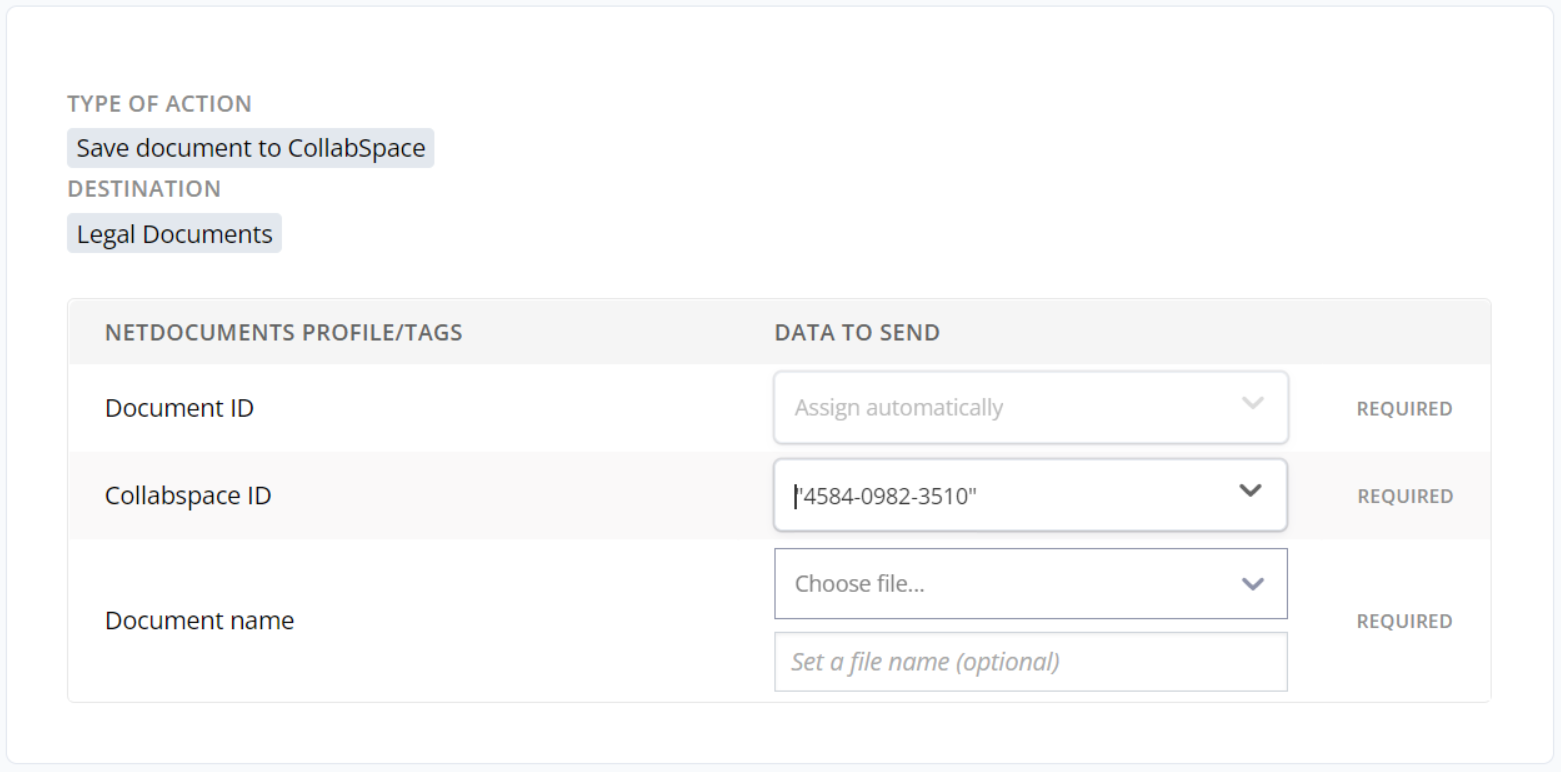
Task: Click the Document name row label
Action: coord(199,620)
